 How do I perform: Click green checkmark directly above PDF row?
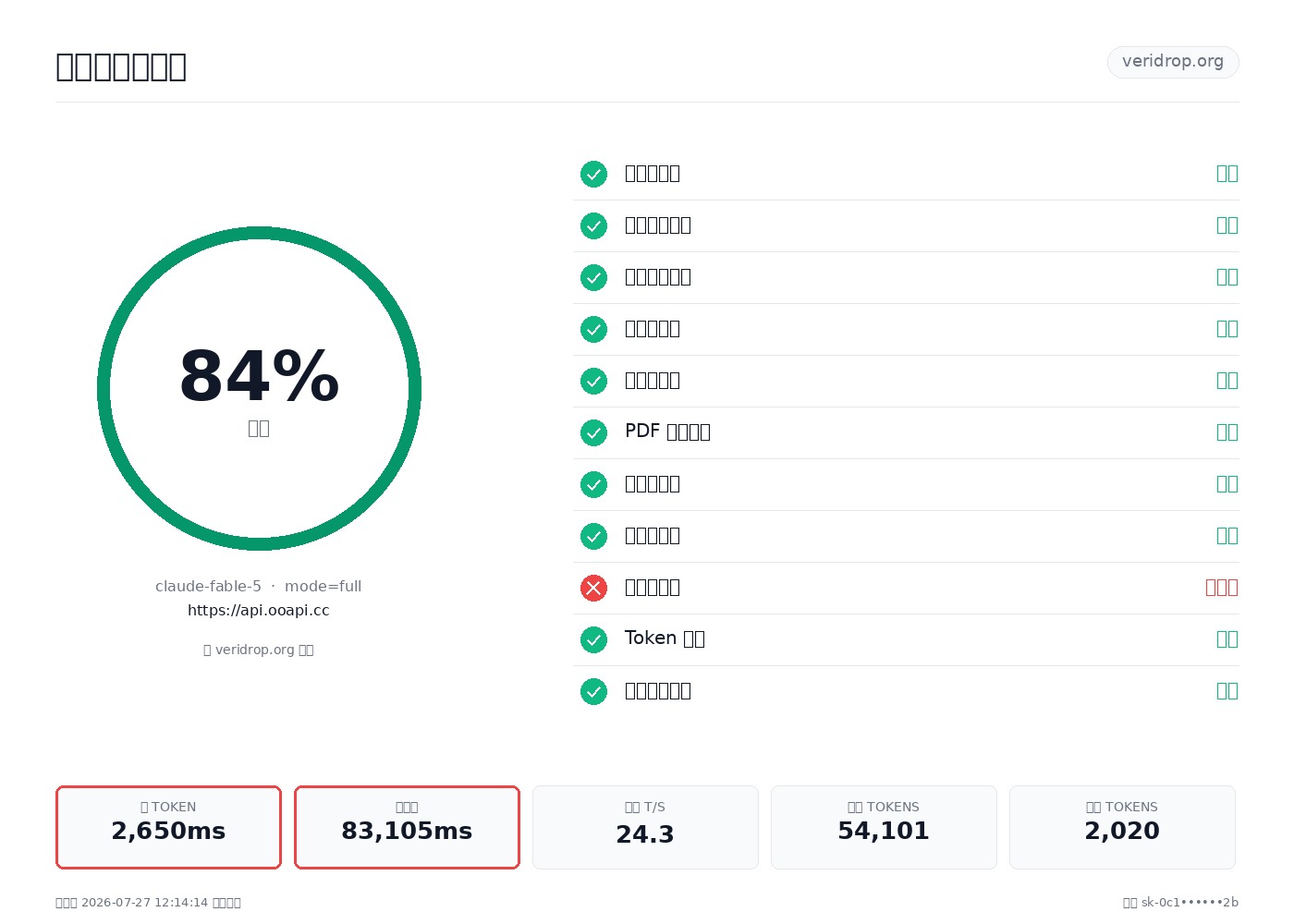click(593, 381)
